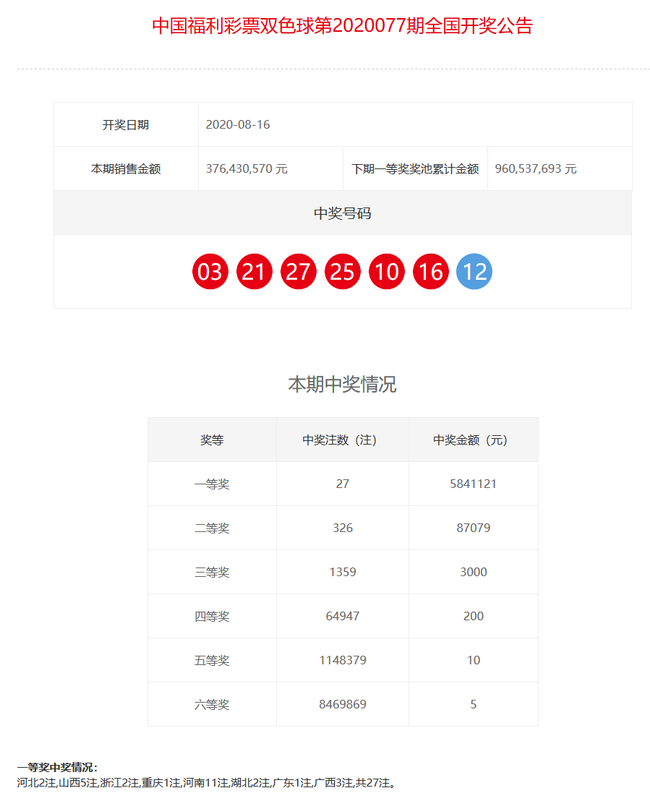The height and width of the screenshot is (801, 650).
Task: Click the province breakdown line starting 河北2注
Action: point(206,783)
